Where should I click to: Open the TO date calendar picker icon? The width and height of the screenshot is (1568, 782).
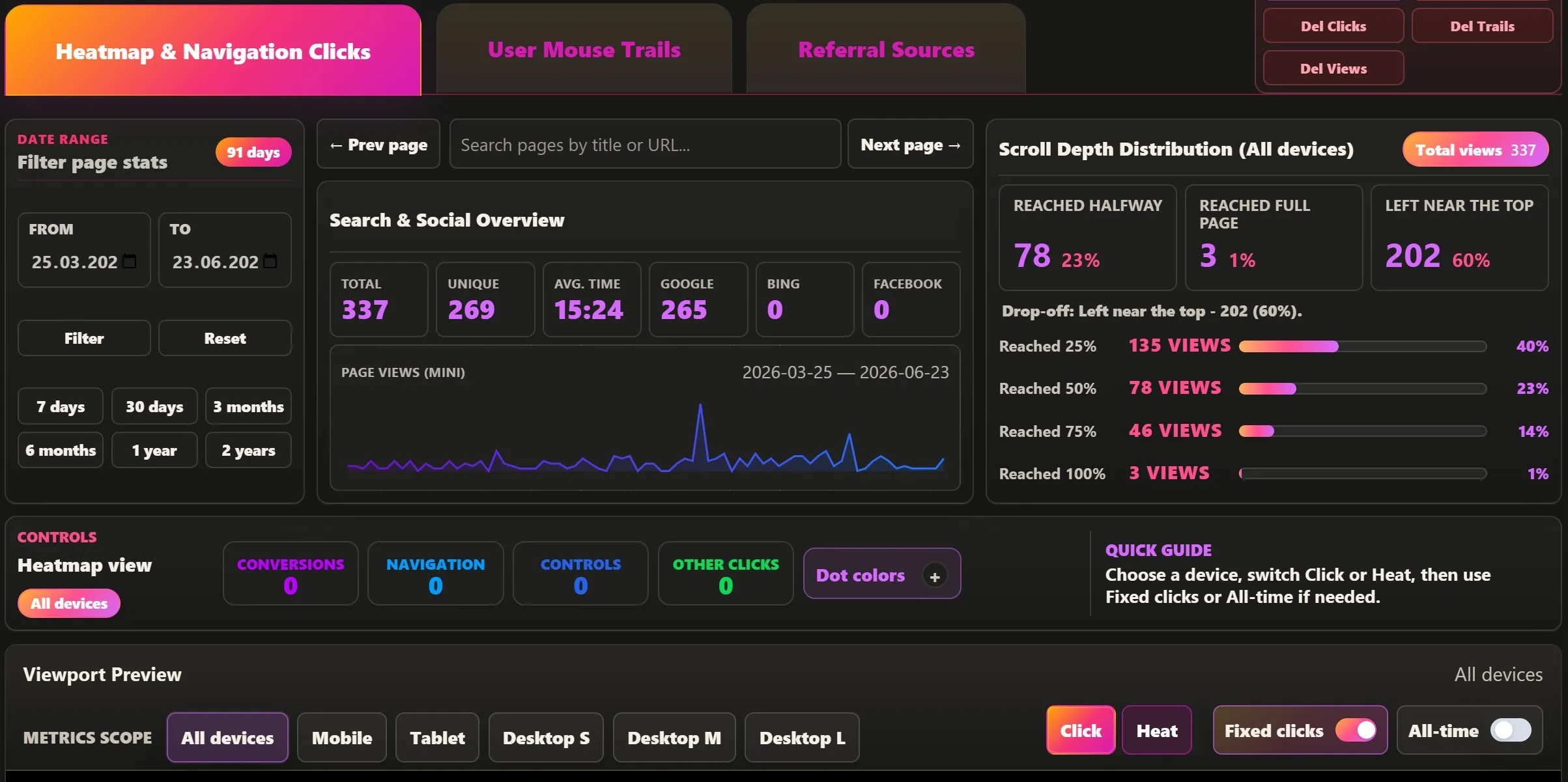coord(270,261)
